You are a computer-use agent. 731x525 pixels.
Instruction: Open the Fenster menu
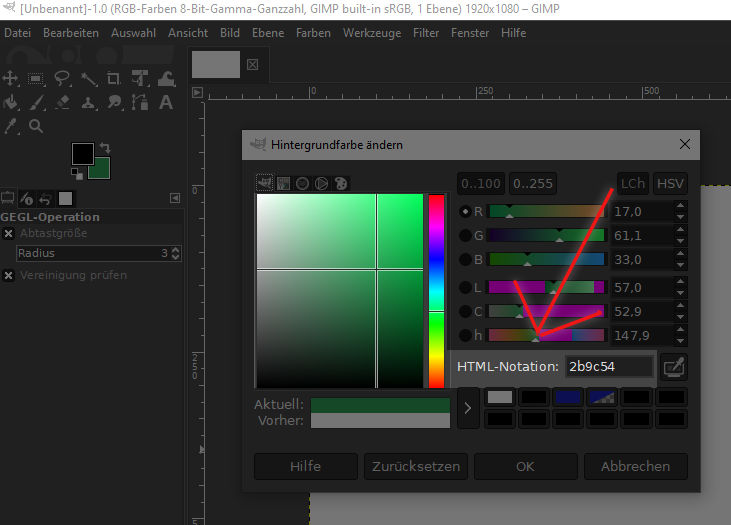click(470, 33)
